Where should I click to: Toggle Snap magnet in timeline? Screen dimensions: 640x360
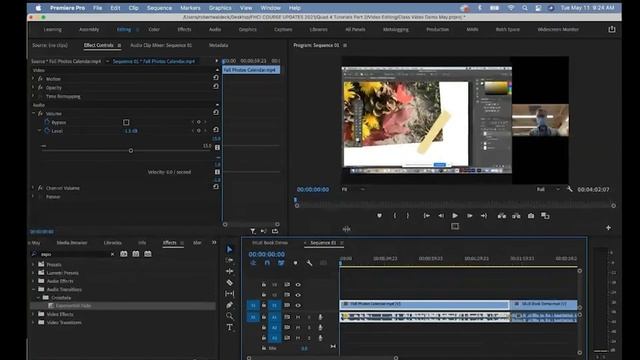point(267,263)
